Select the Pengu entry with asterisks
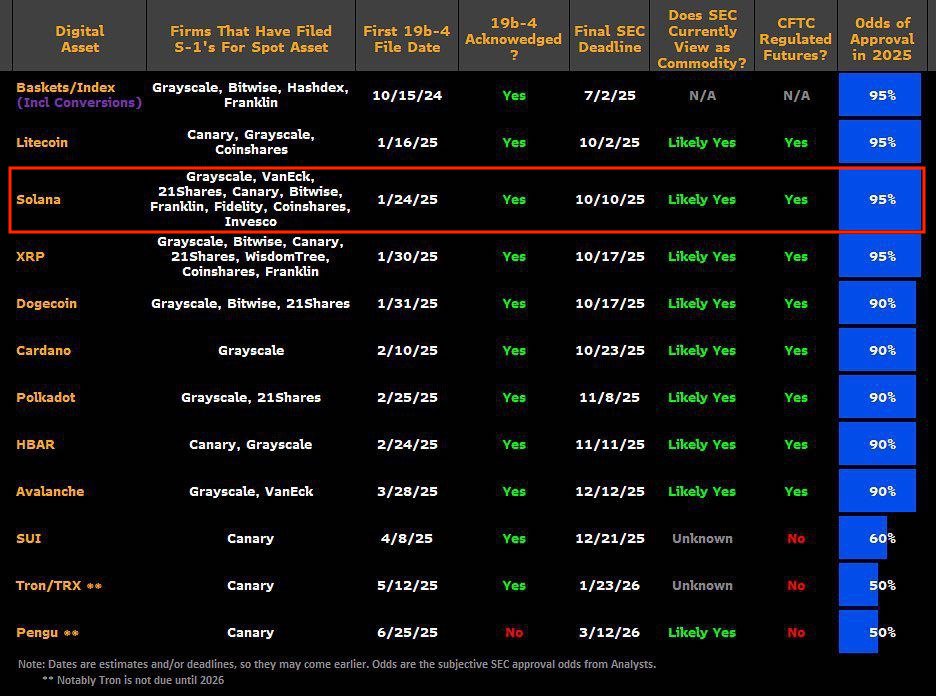 (47, 632)
